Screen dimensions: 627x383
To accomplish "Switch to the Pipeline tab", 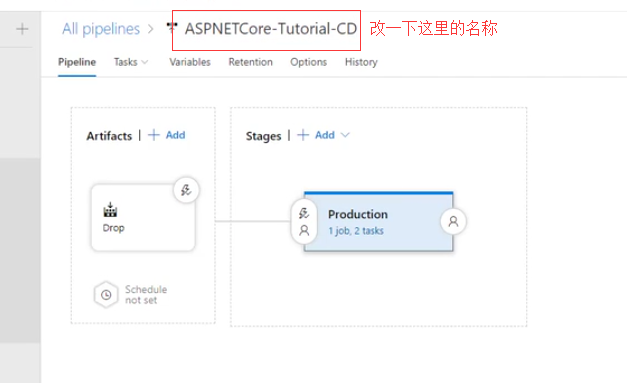I will coord(77,62).
